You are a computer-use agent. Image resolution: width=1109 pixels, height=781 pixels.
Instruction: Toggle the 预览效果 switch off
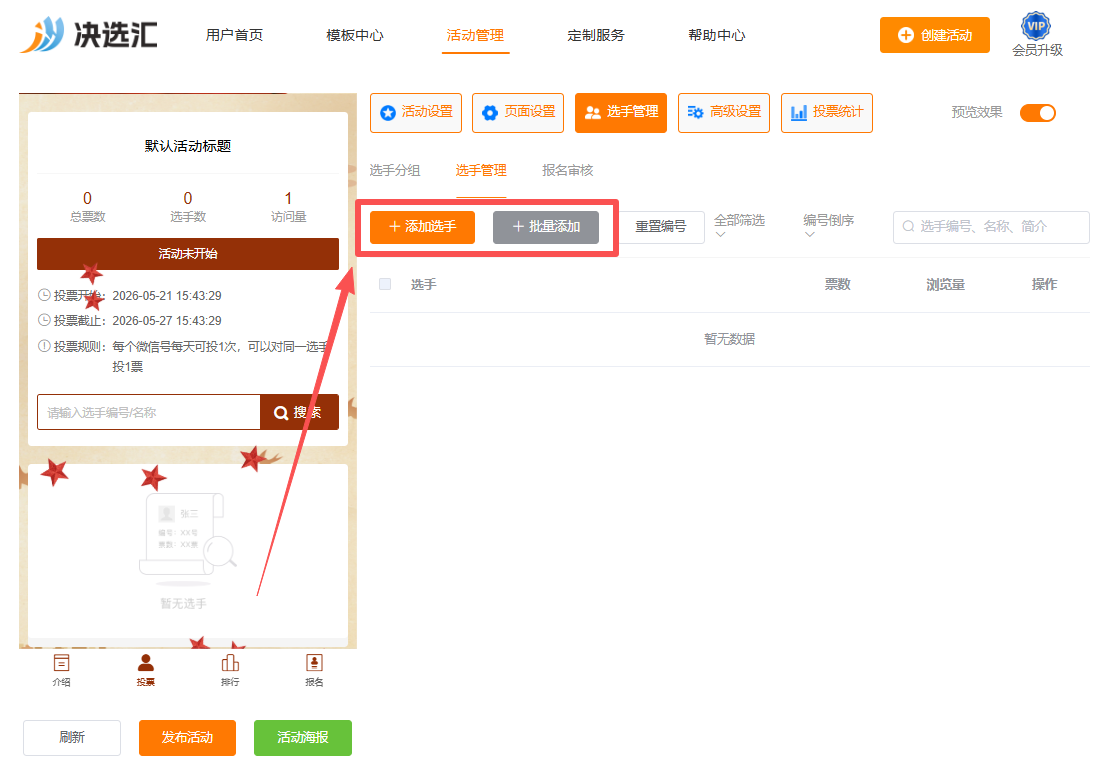pyautogui.click(x=1038, y=113)
